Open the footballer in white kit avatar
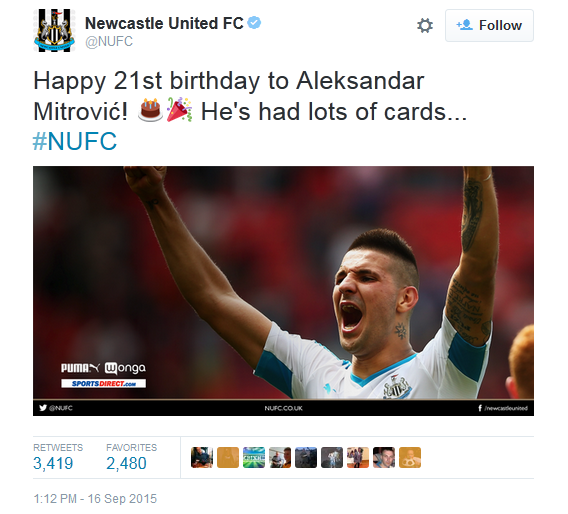This screenshot has height=514, width=568. 332,457
